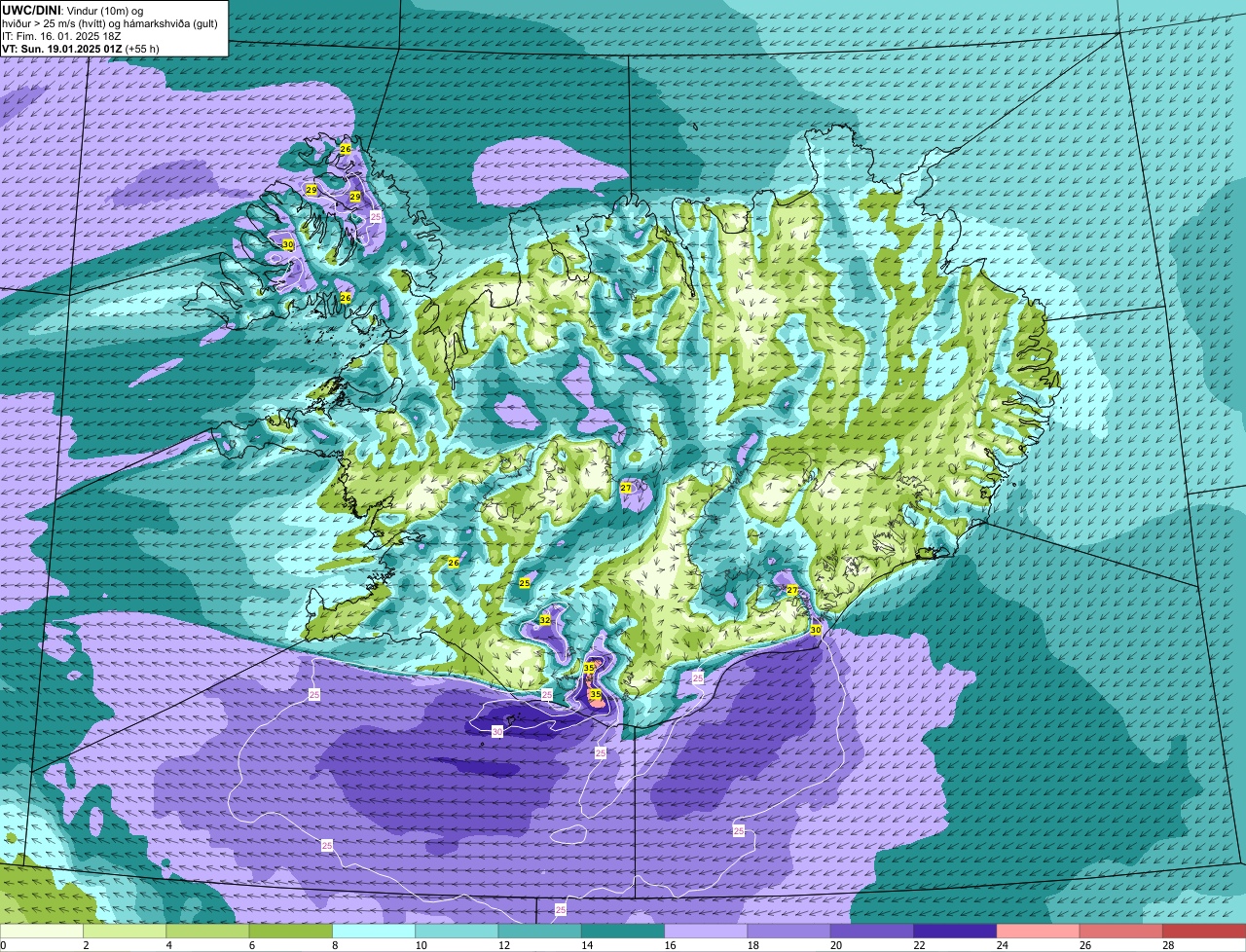
Task: Click the white 30 contour label offshore
Action: tap(497, 731)
